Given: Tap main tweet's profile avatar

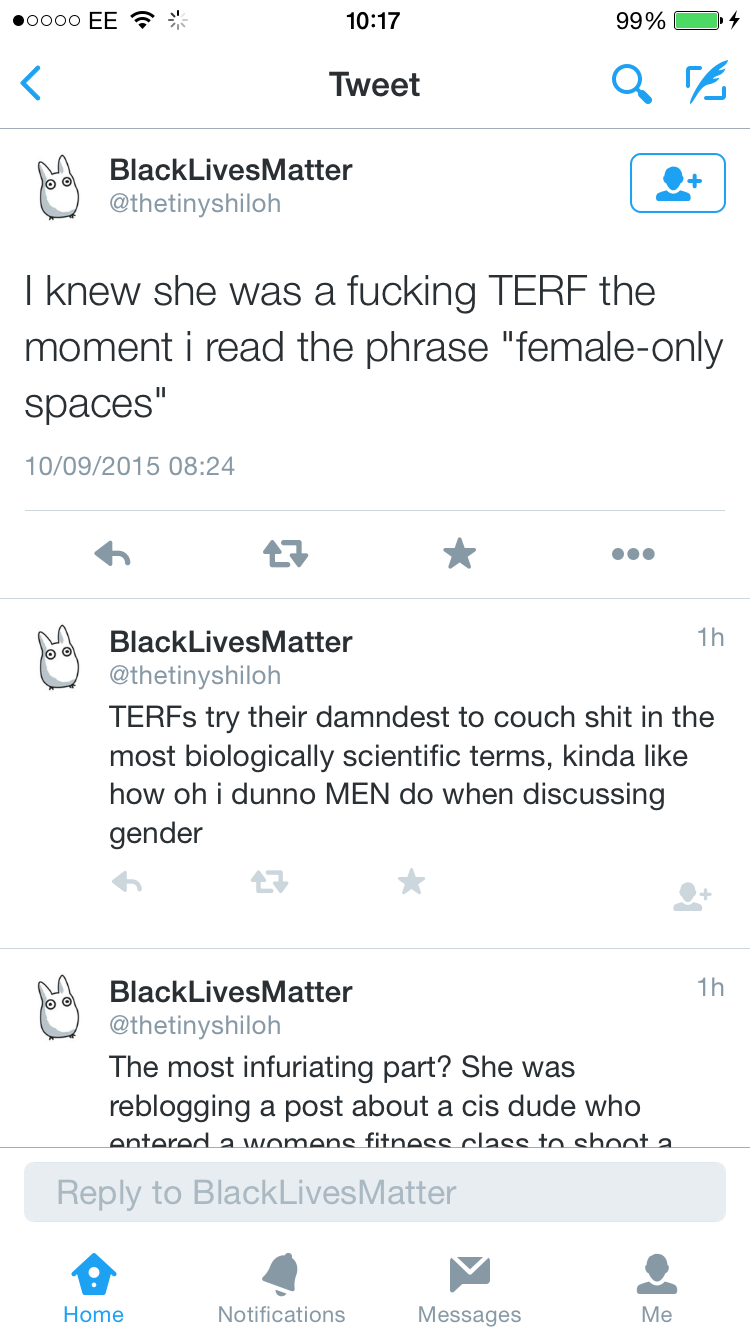Looking at the screenshot, I should (58, 186).
